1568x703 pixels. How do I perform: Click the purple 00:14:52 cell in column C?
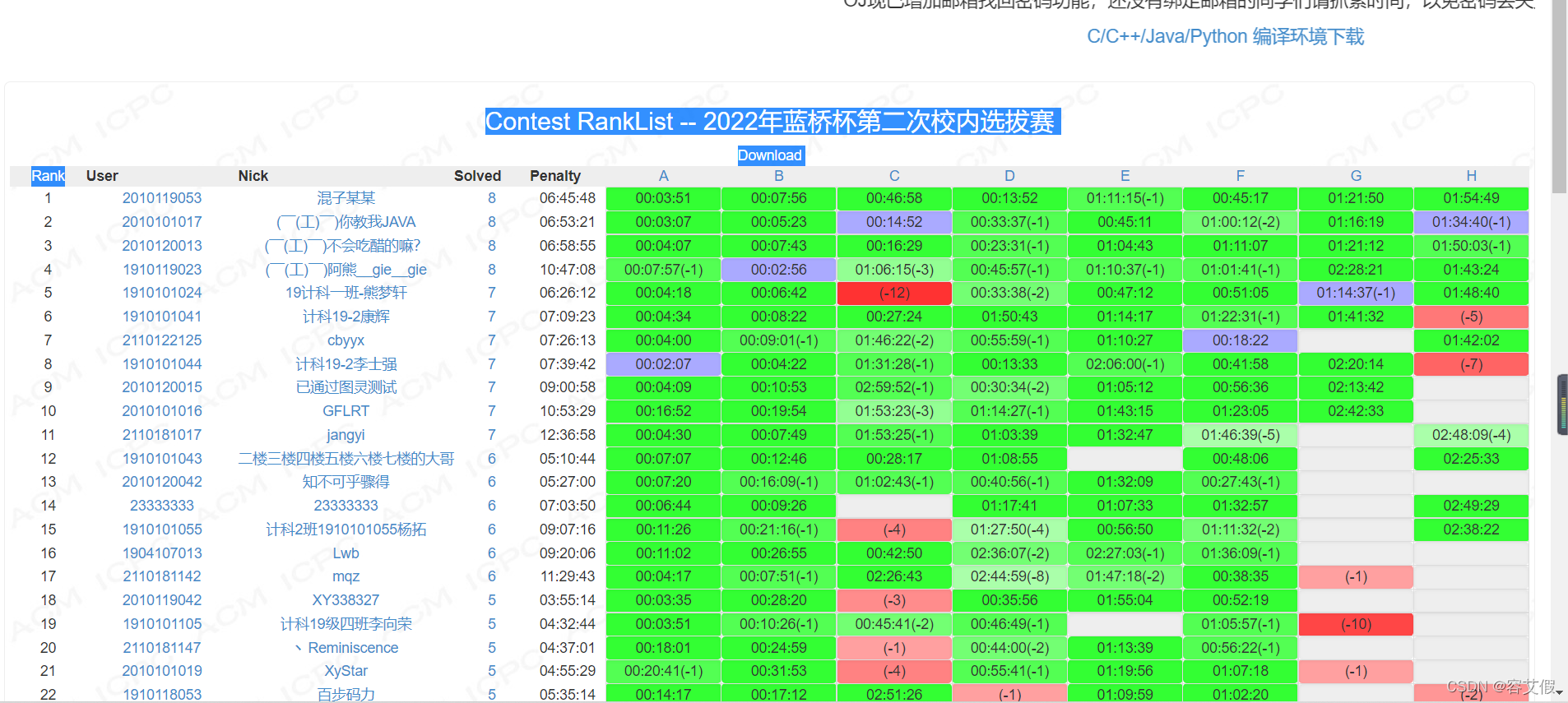pos(894,222)
